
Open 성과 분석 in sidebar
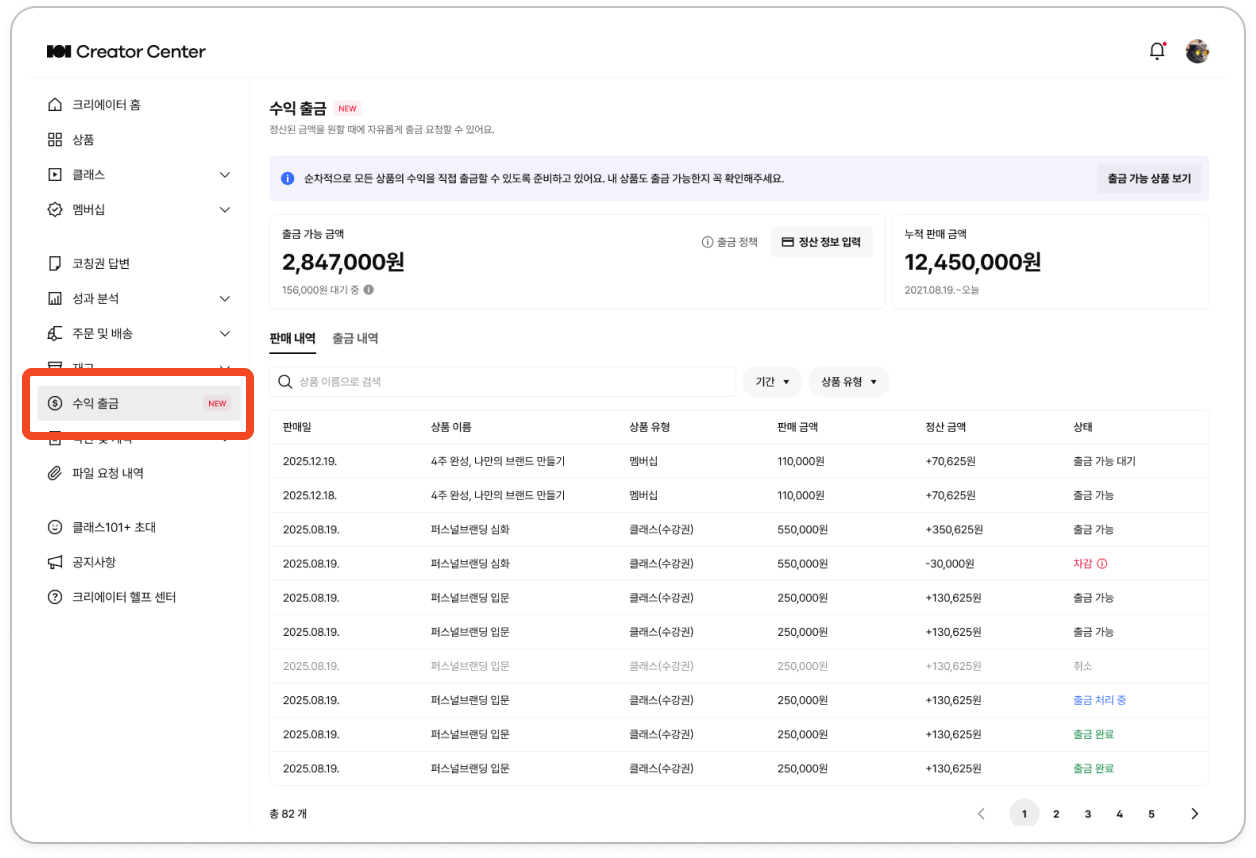[139, 299]
